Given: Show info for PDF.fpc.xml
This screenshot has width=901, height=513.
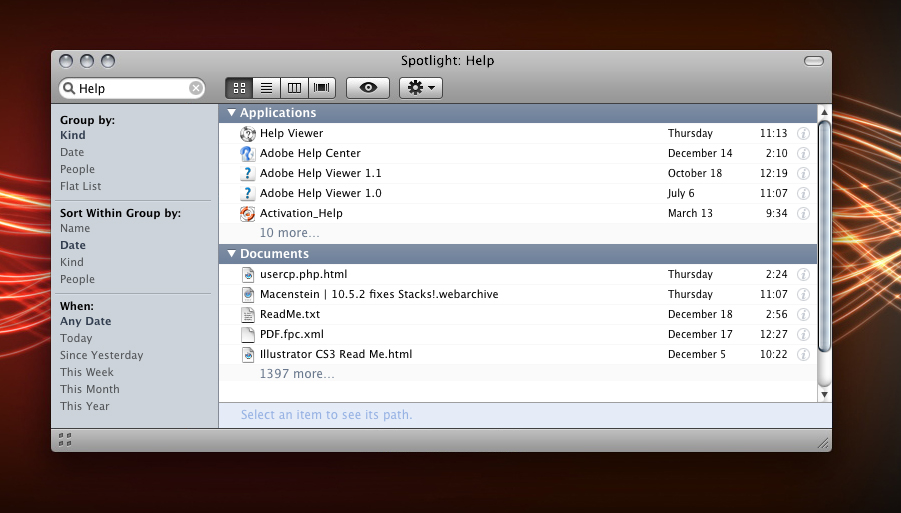Looking at the screenshot, I should coord(803,335).
